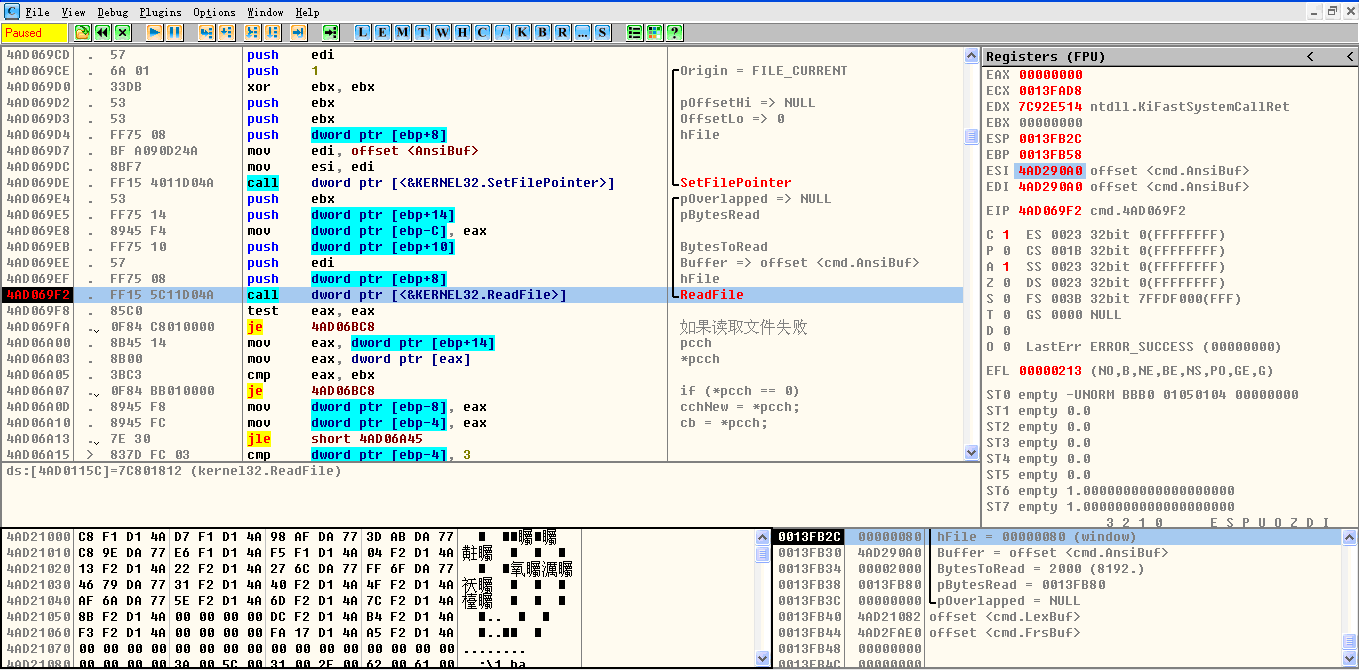Open the Plugins menu
This screenshot has width=1359, height=670.
(x=160, y=12)
